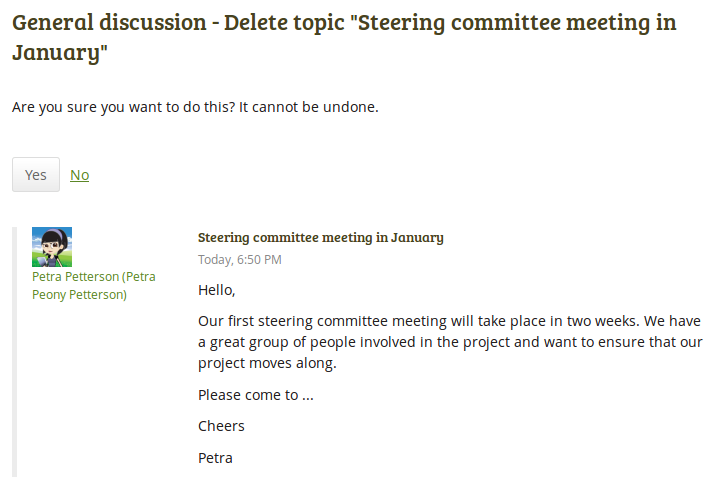Open Petra Petterson's profile name link
The image size is (713, 477).
(93, 277)
